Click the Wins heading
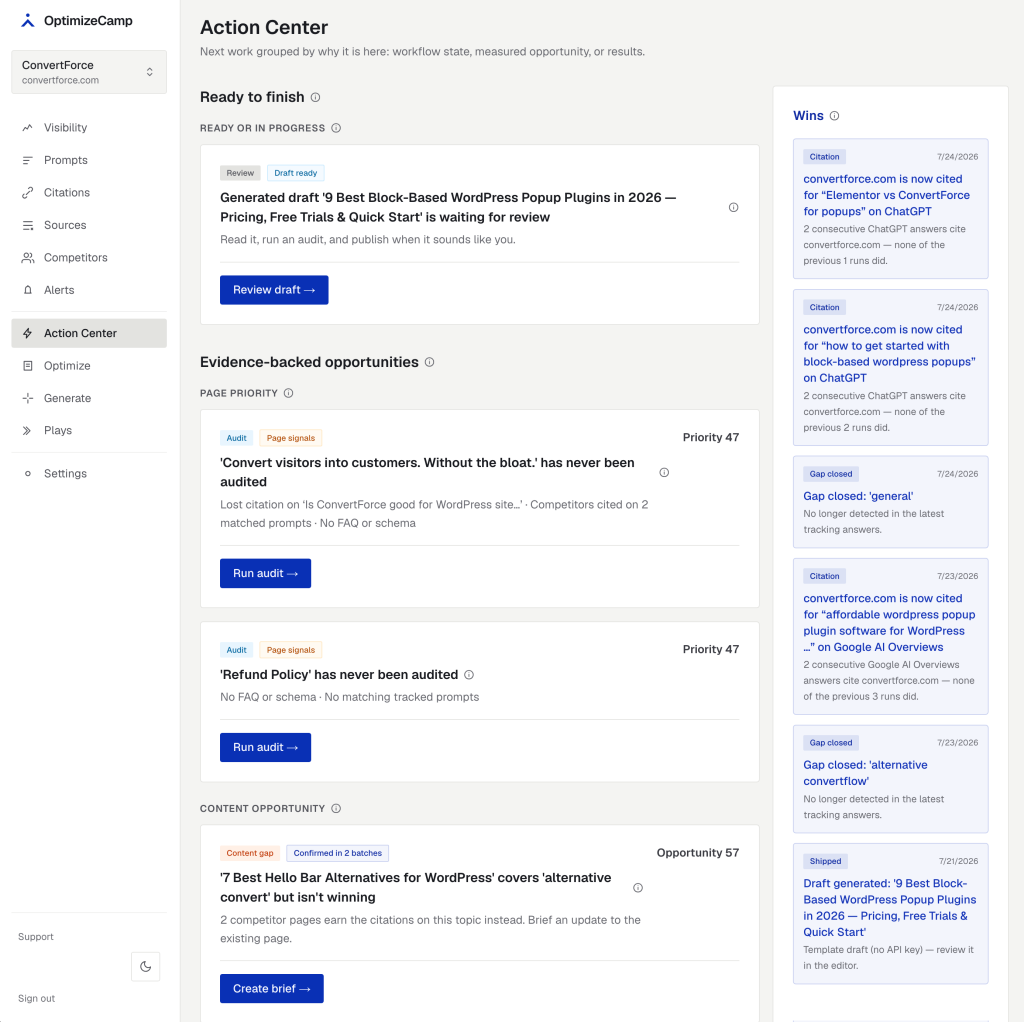Image resolution: width=1024 pixels, height=1022 pixels. (x=808, y=116)
